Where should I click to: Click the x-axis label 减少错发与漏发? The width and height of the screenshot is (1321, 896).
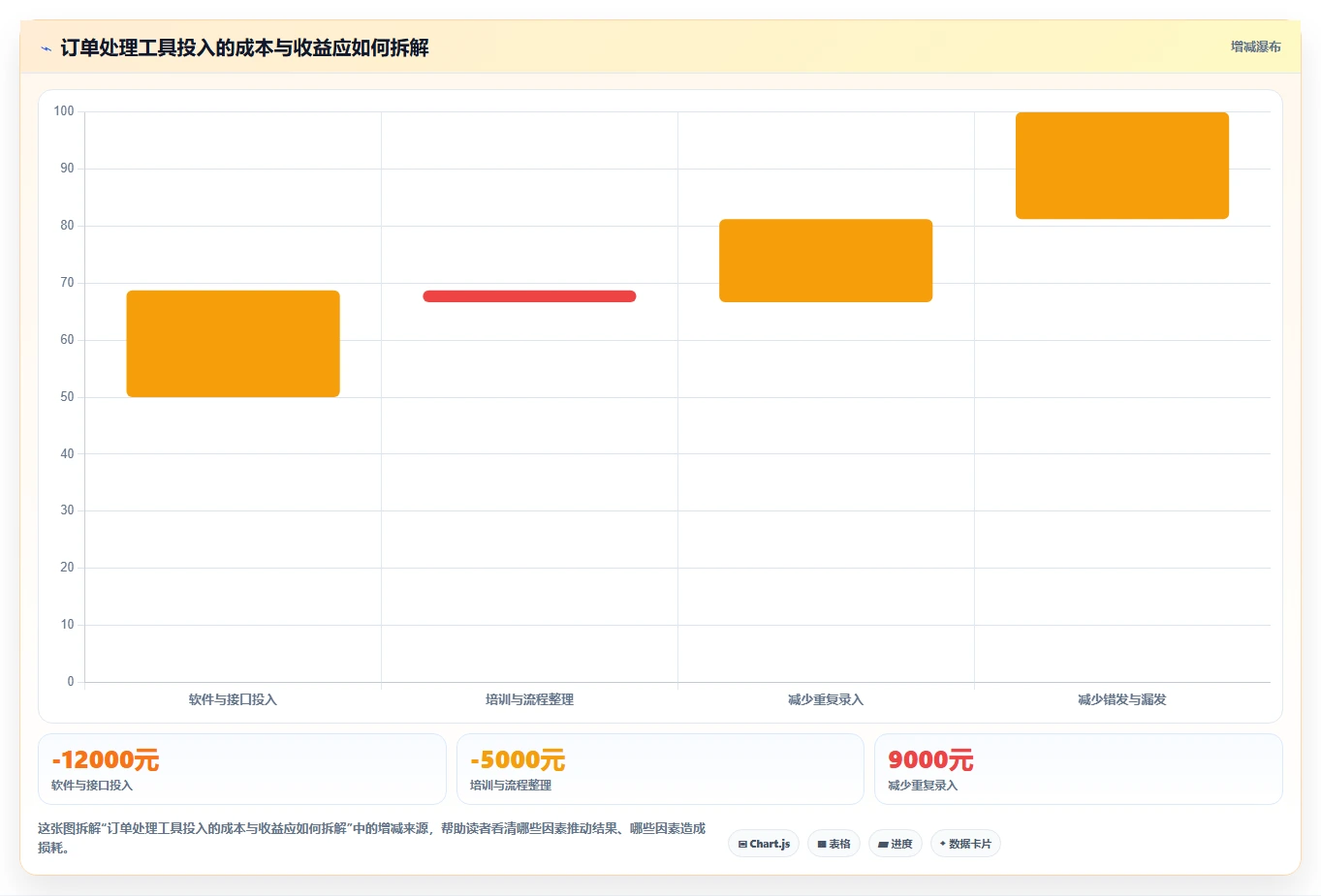tap(1122, 699)
